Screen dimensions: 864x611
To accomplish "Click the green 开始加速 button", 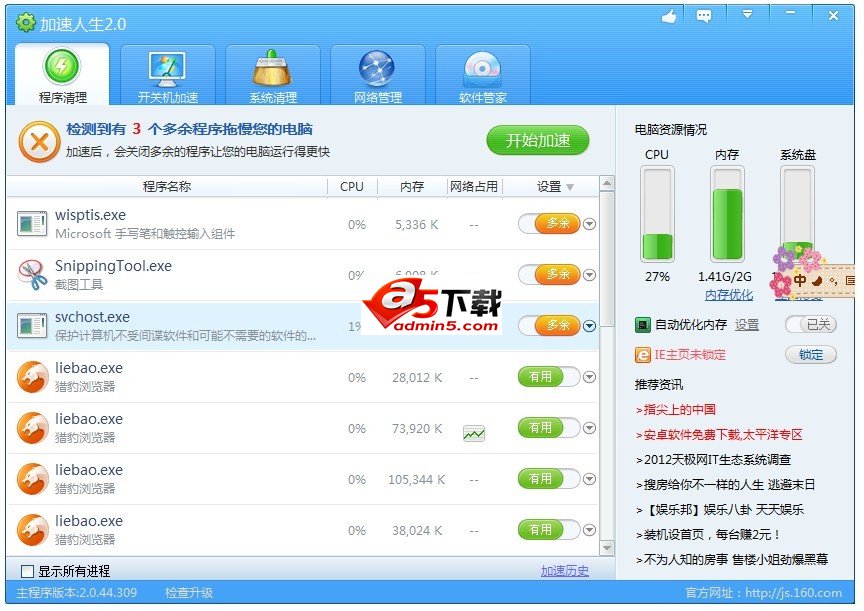I will pyautogui.click(x=538, y=141).
